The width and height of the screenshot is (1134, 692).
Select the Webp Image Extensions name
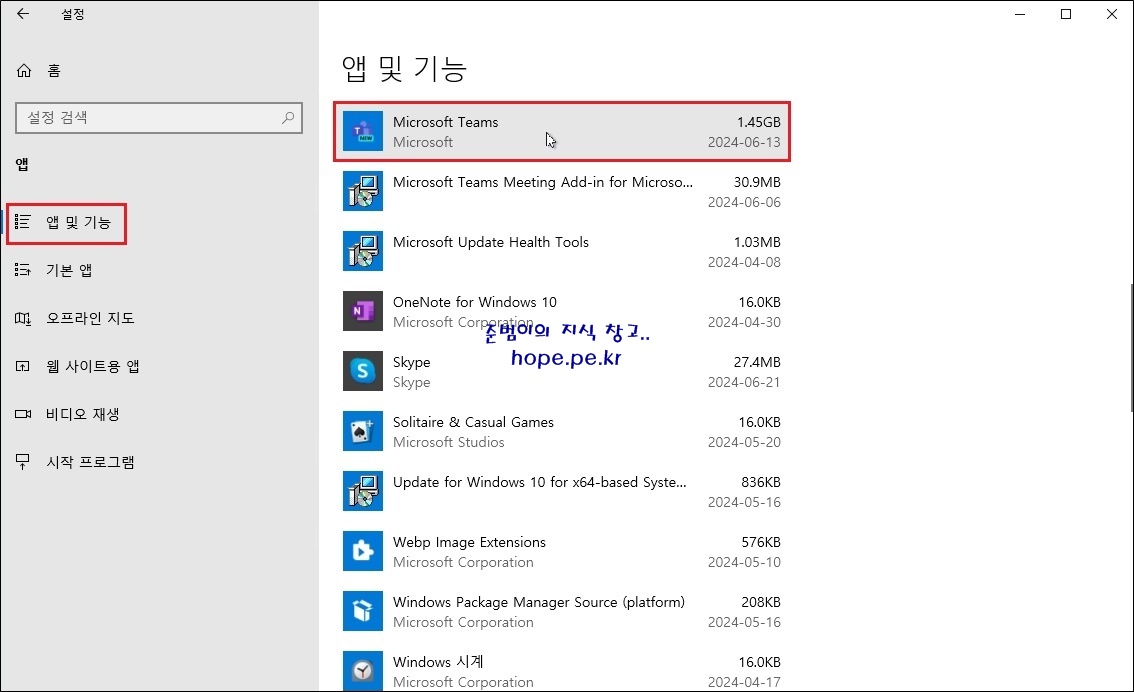[x=469, y=542]
